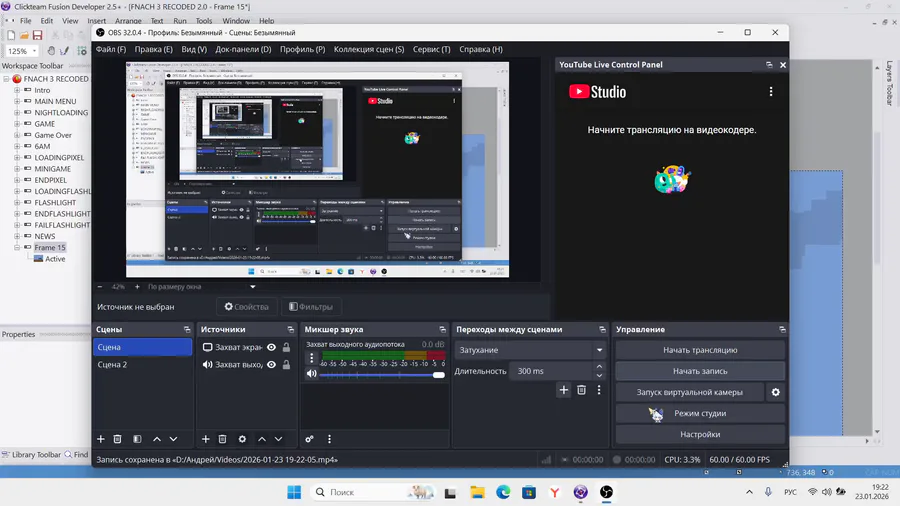Open OBS Правка menu

pyautogui.click(x=153, y=49)
